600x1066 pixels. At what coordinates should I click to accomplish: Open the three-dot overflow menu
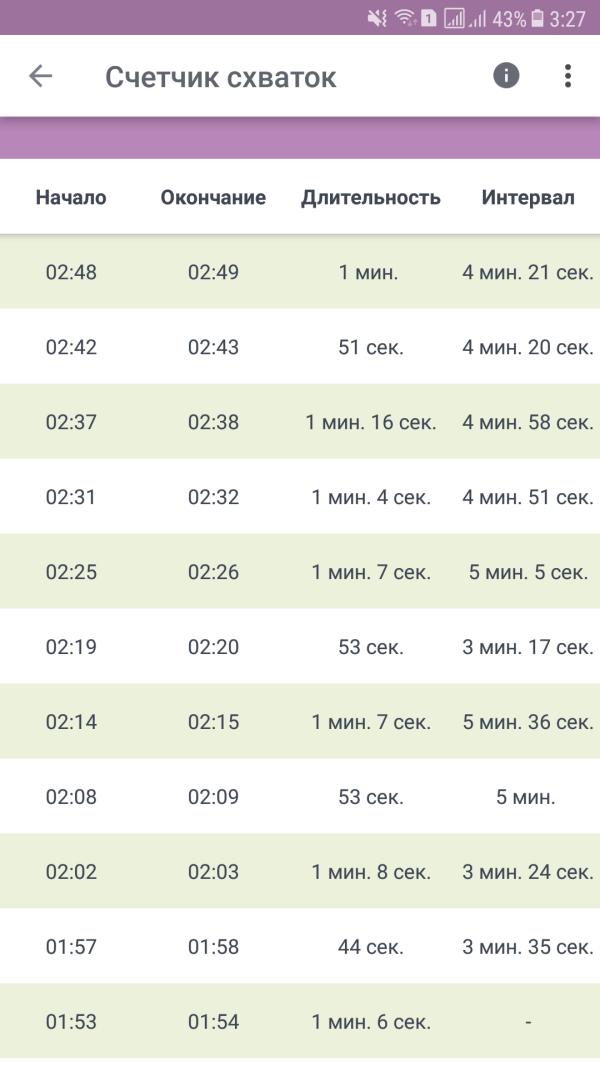[x=567, y=76]
